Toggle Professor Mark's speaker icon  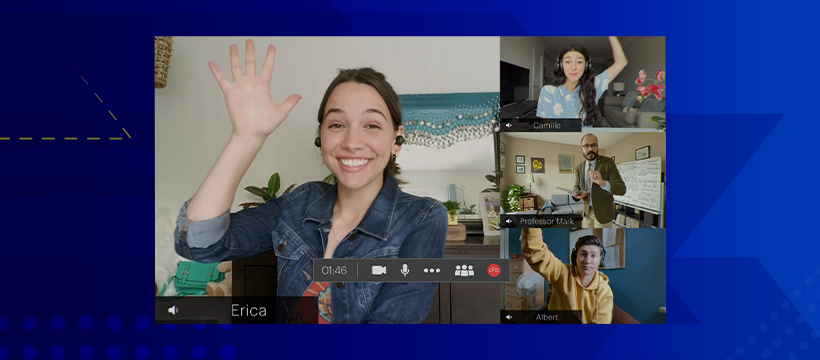508,221
